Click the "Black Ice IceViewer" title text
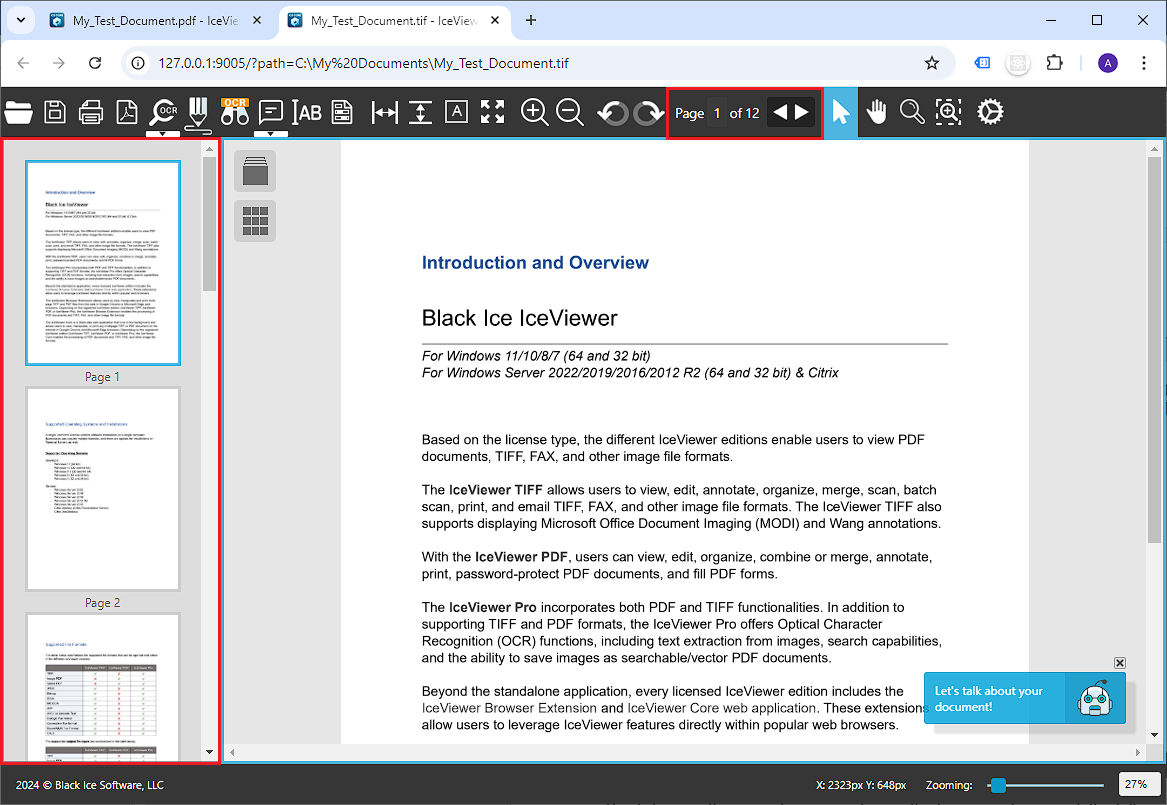The image size is (1167, 805). coord(519,318)
